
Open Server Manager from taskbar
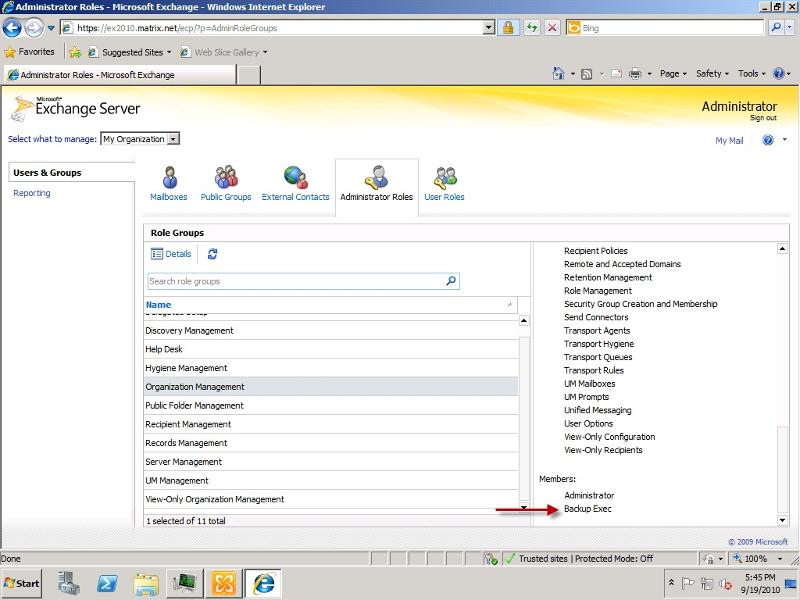[x=68, y=583]
